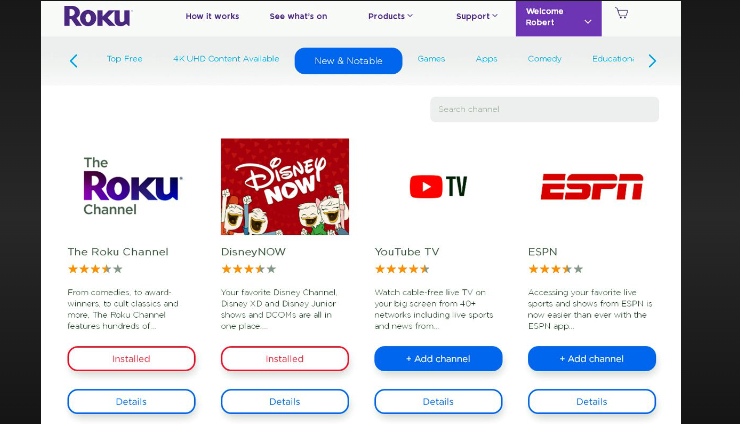
Task: Open the DisneyNOW channel artwork
Action: pyautogui.click(x=285, y=186)
